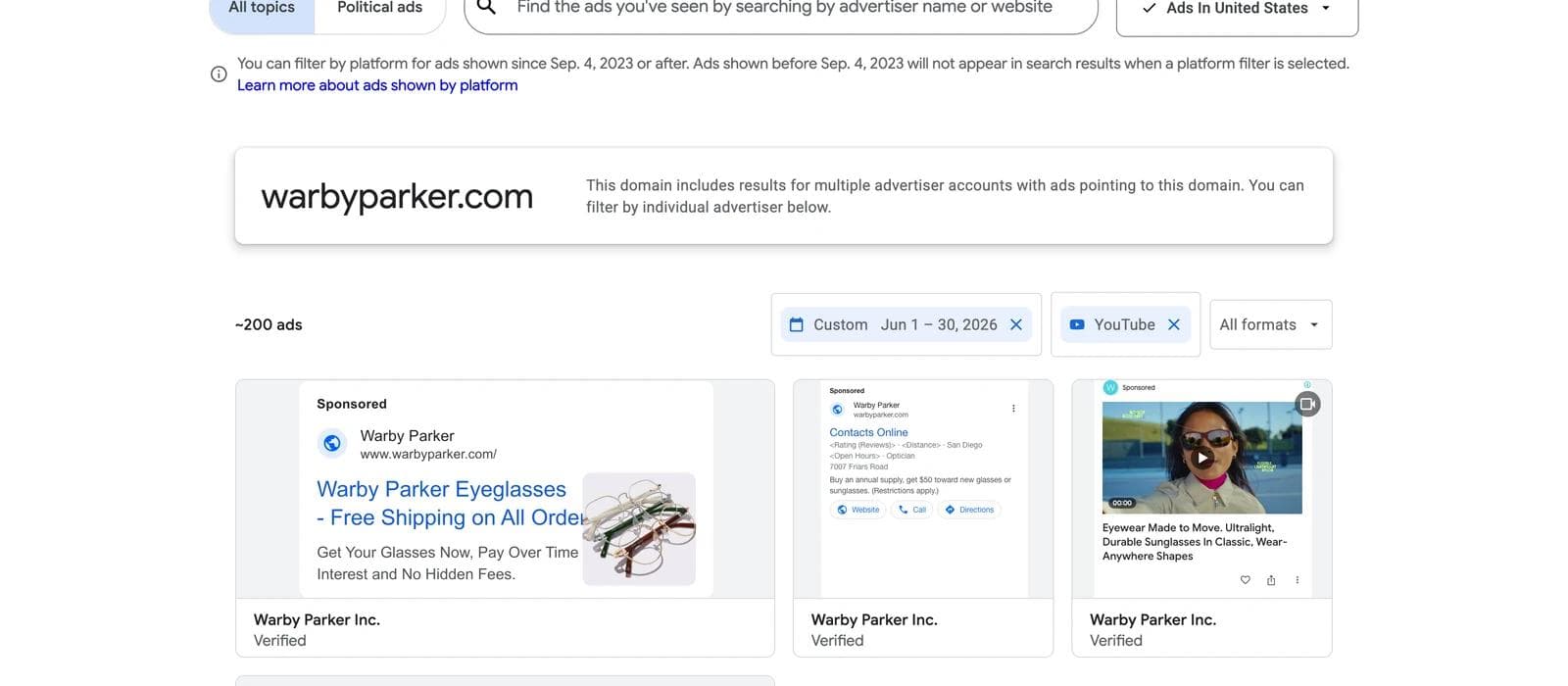Viewport: 1568px width, 686px height.
Task: Click the info circle icon
Action: pos(219,74)
